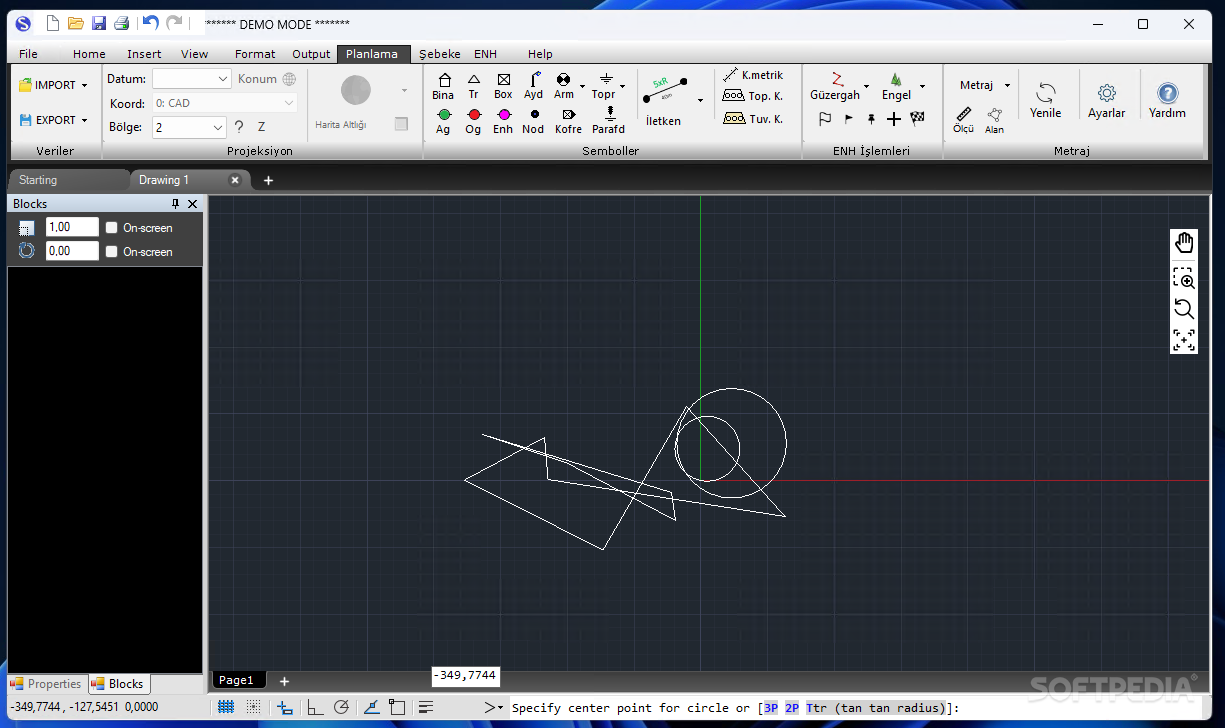Use the Alan area tool
Screen dimensions: 1225x728
994,120
